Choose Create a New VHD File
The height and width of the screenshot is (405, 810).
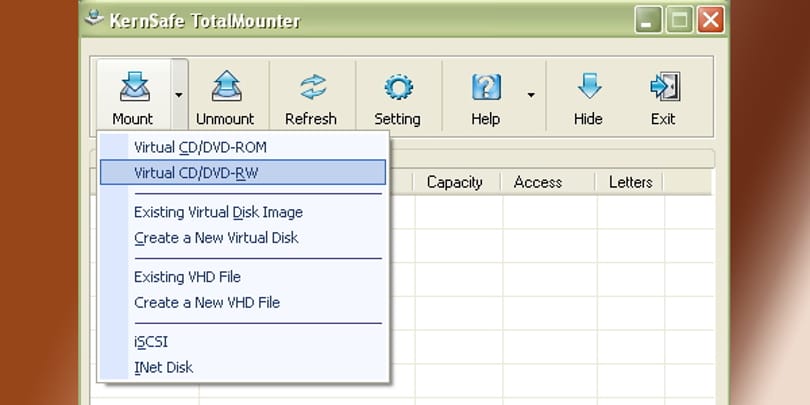pos(243,302)
